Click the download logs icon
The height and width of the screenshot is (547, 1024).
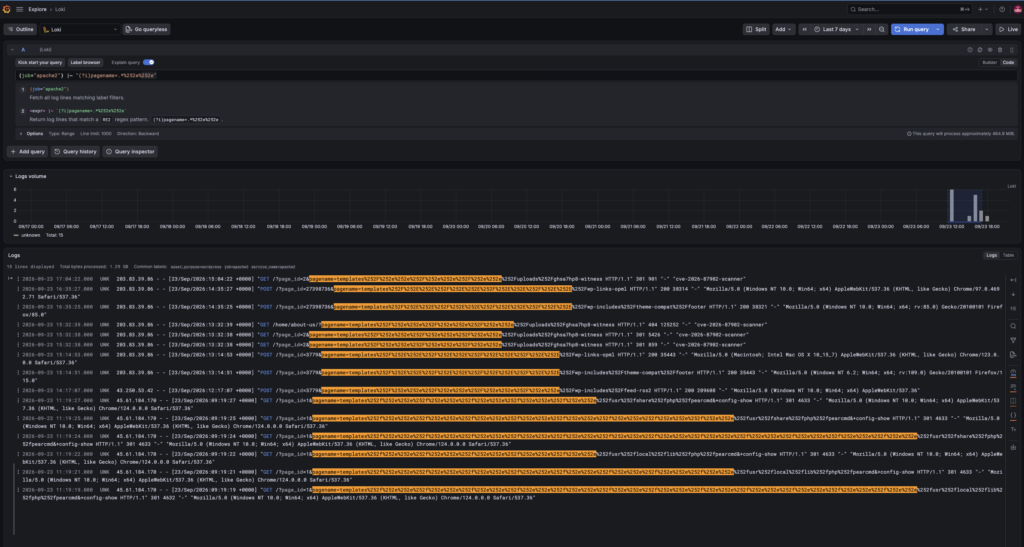1013,448
